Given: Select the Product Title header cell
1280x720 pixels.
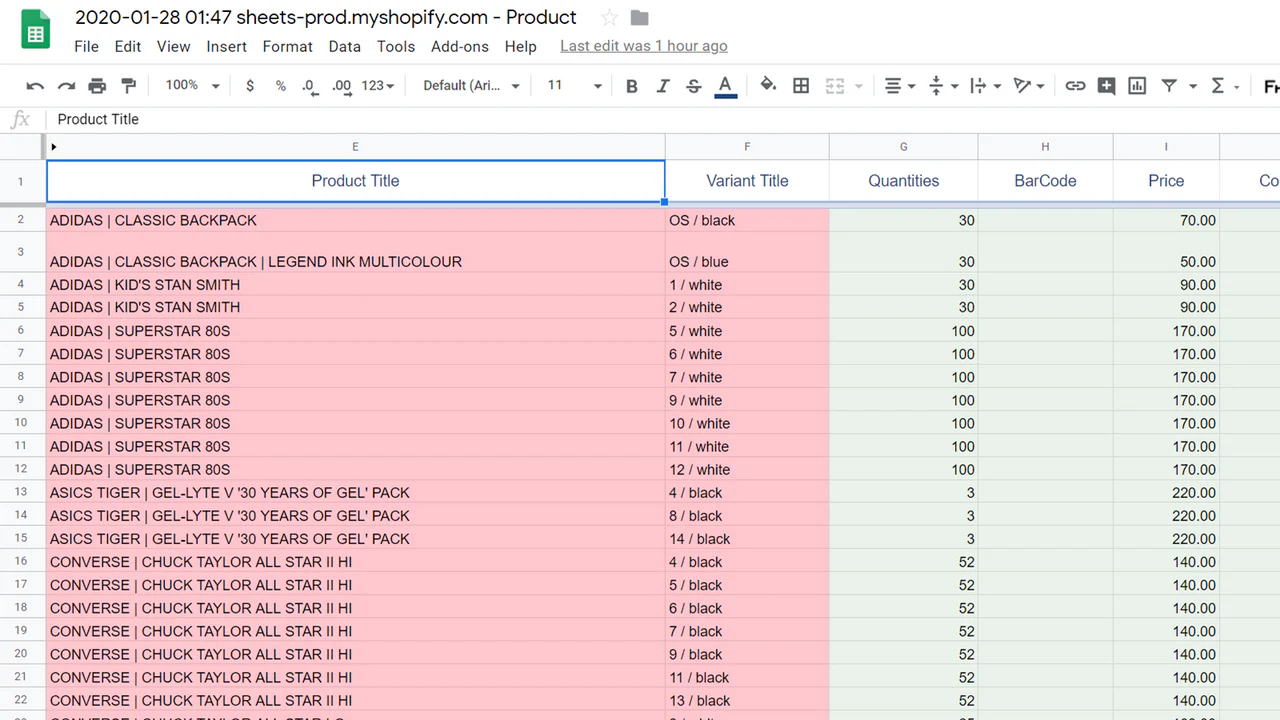Looking at the screenshot, I should (x=355, y=181).
